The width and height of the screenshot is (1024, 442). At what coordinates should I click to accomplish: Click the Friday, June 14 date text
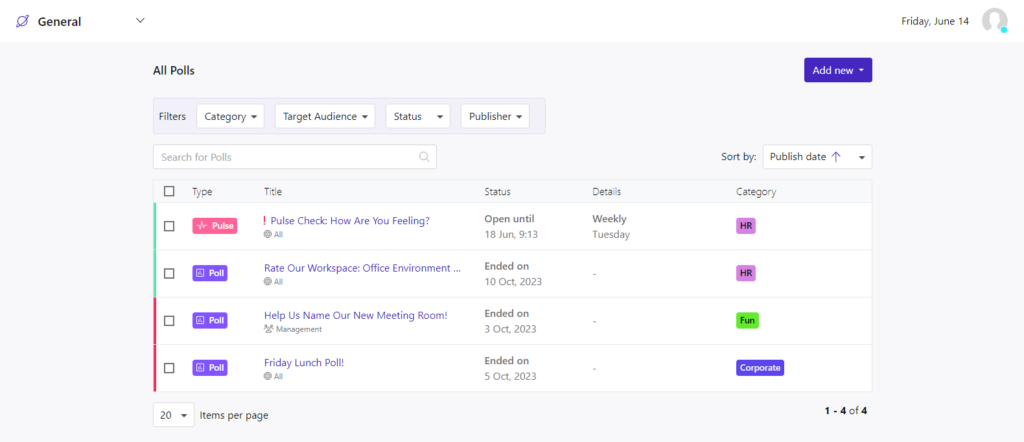tap(935, 21)
